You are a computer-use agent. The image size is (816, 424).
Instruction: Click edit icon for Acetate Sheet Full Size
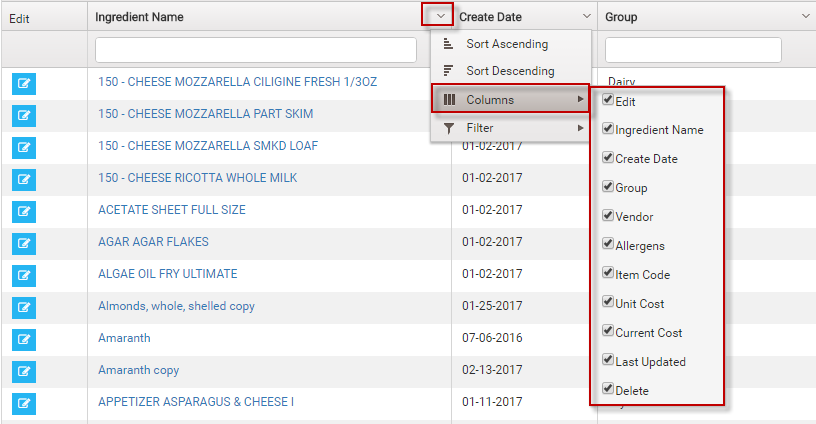tap(24, 212)
